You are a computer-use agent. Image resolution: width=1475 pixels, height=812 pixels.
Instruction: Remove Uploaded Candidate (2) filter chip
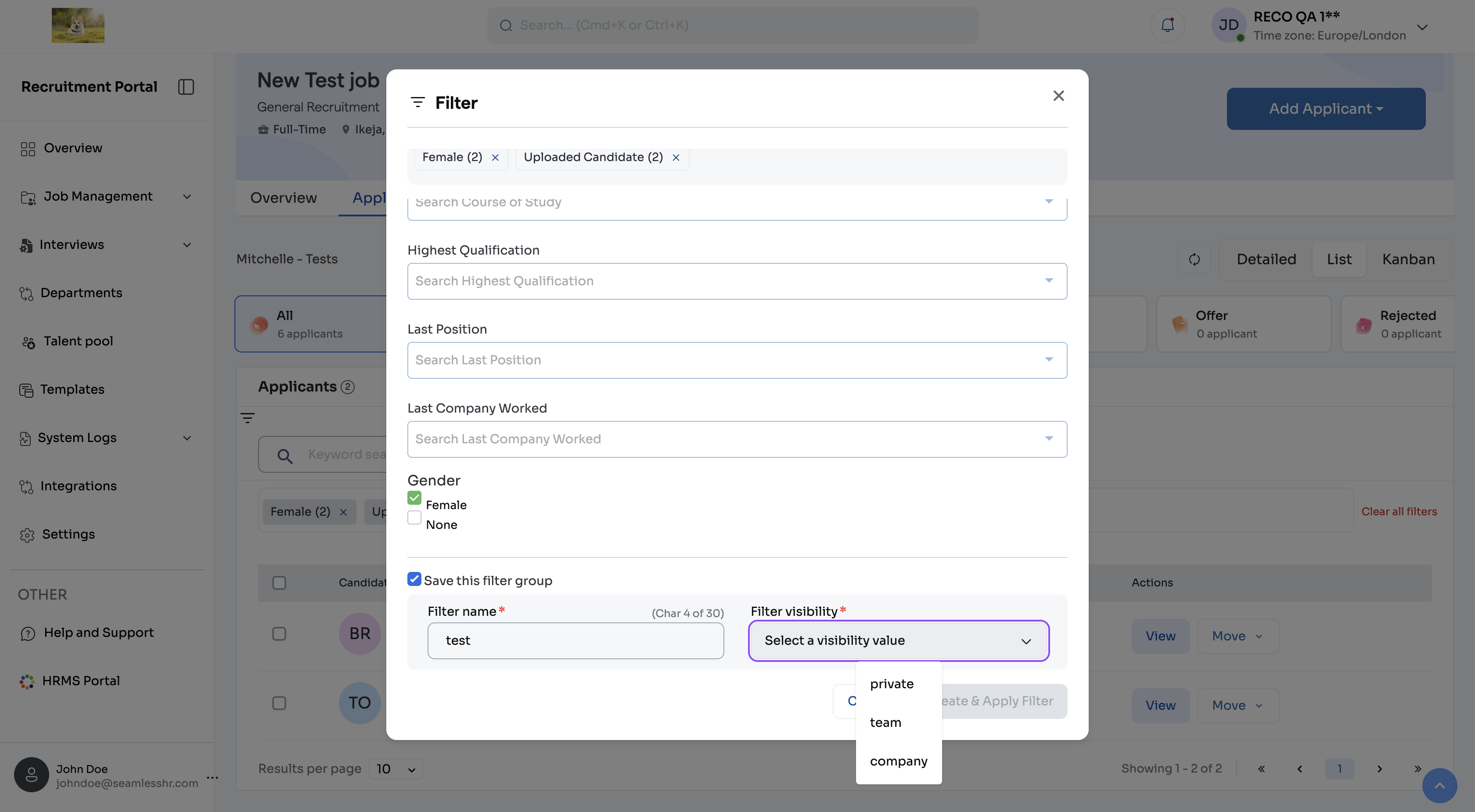coord(676,158)
